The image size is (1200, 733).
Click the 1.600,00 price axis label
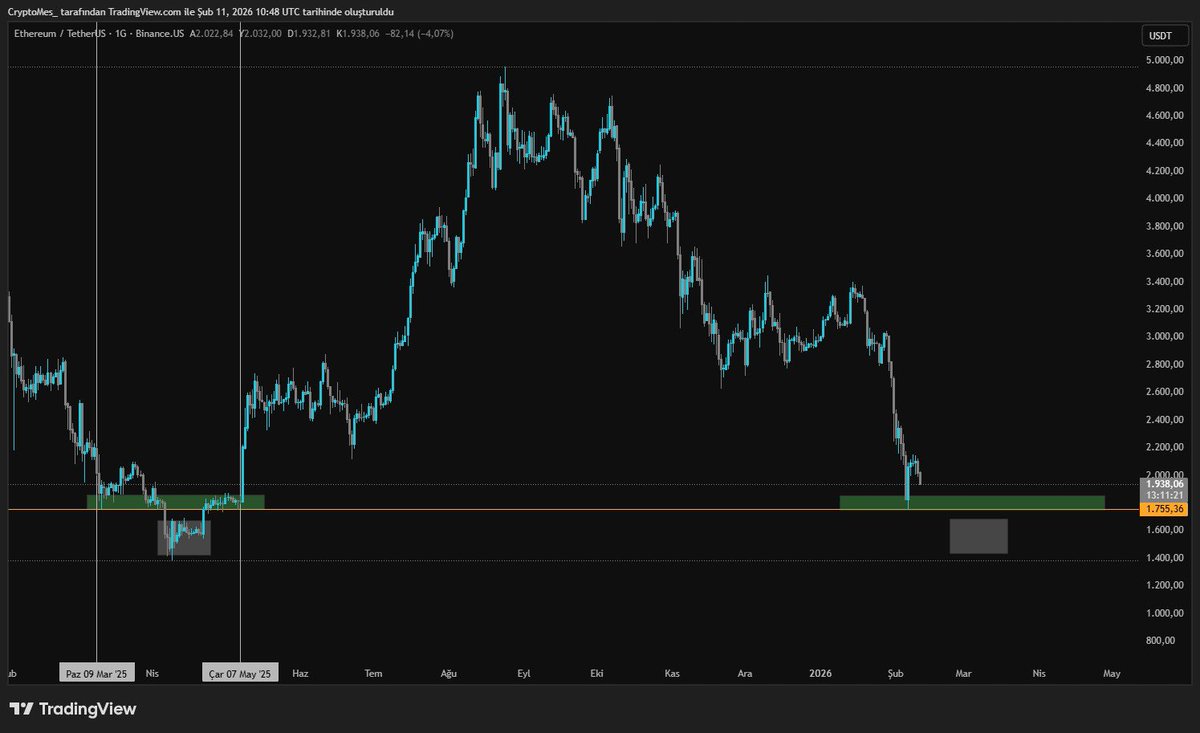1164,530
